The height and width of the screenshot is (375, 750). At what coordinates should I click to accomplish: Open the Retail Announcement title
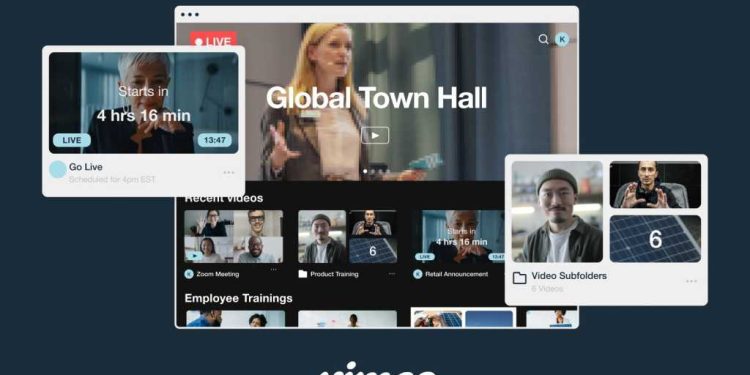click(x=456, y=274)
